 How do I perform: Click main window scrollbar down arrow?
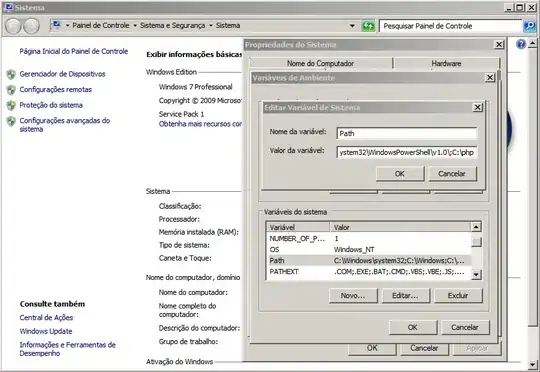(x=533, y=364)
